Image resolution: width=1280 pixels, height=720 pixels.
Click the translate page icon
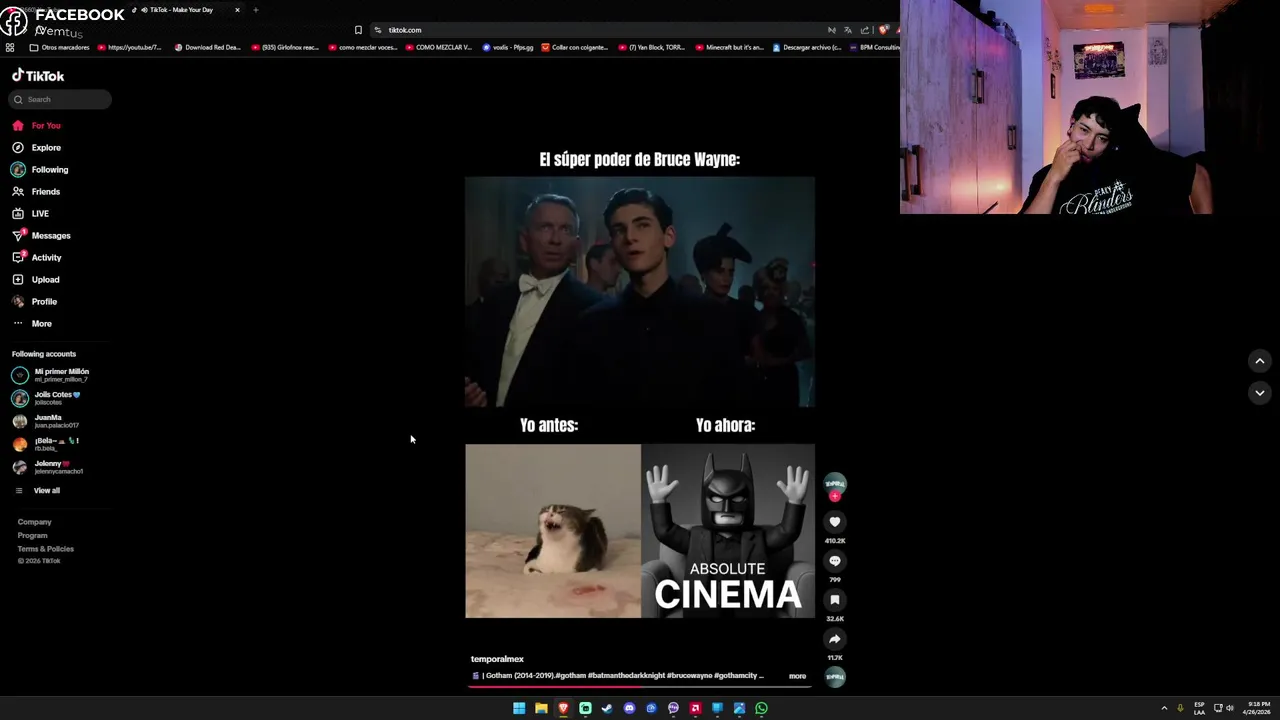click(x=848, y=30)
